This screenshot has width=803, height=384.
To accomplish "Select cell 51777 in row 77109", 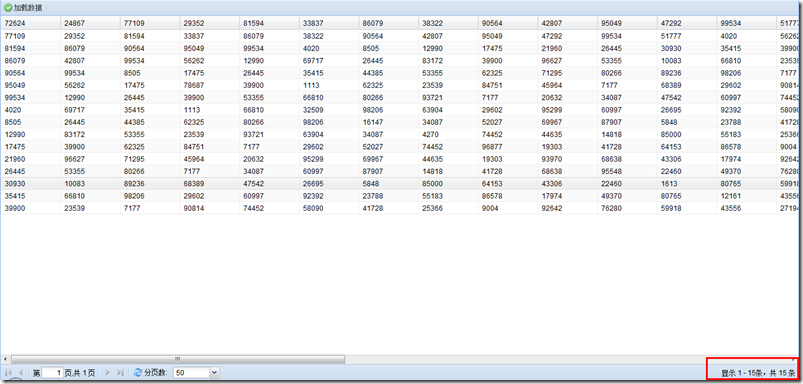I will click(687, 36).
